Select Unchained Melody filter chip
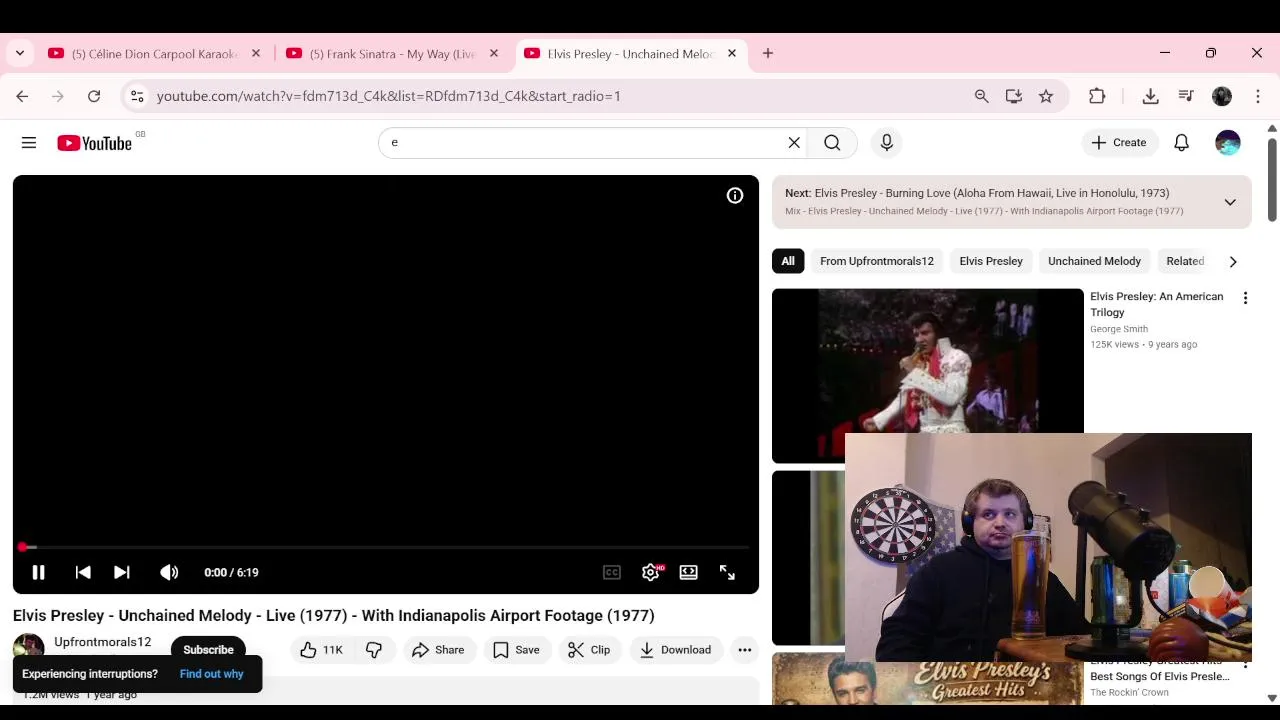Image resolution: width=1280 pixels, height=720 pixels. coord(1094,261)
